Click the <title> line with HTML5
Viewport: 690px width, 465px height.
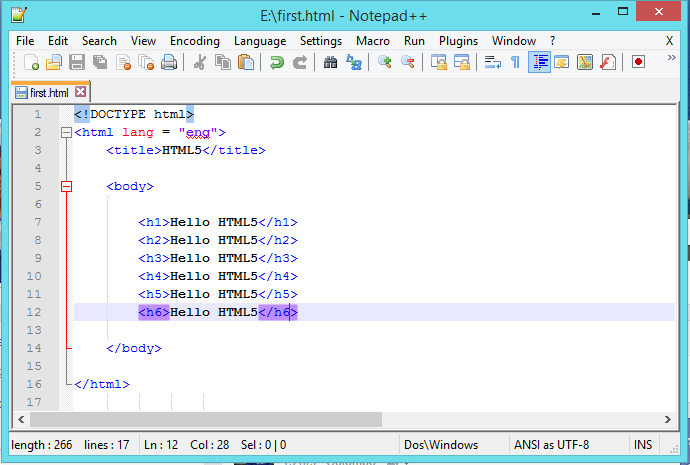[x=186, y=150]
